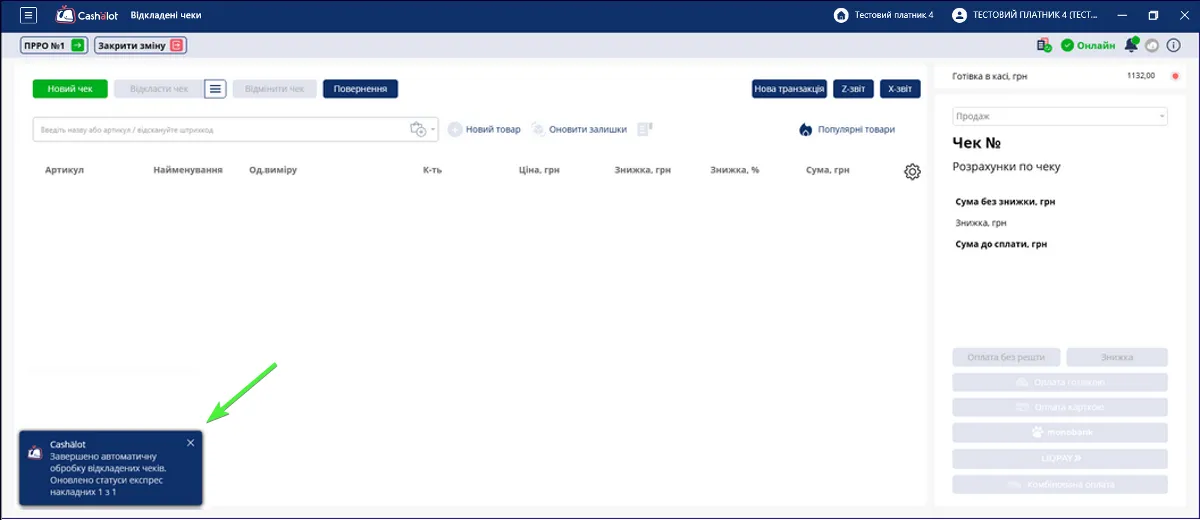Click the Ціна, грн column header

click(x=539, y=170)
